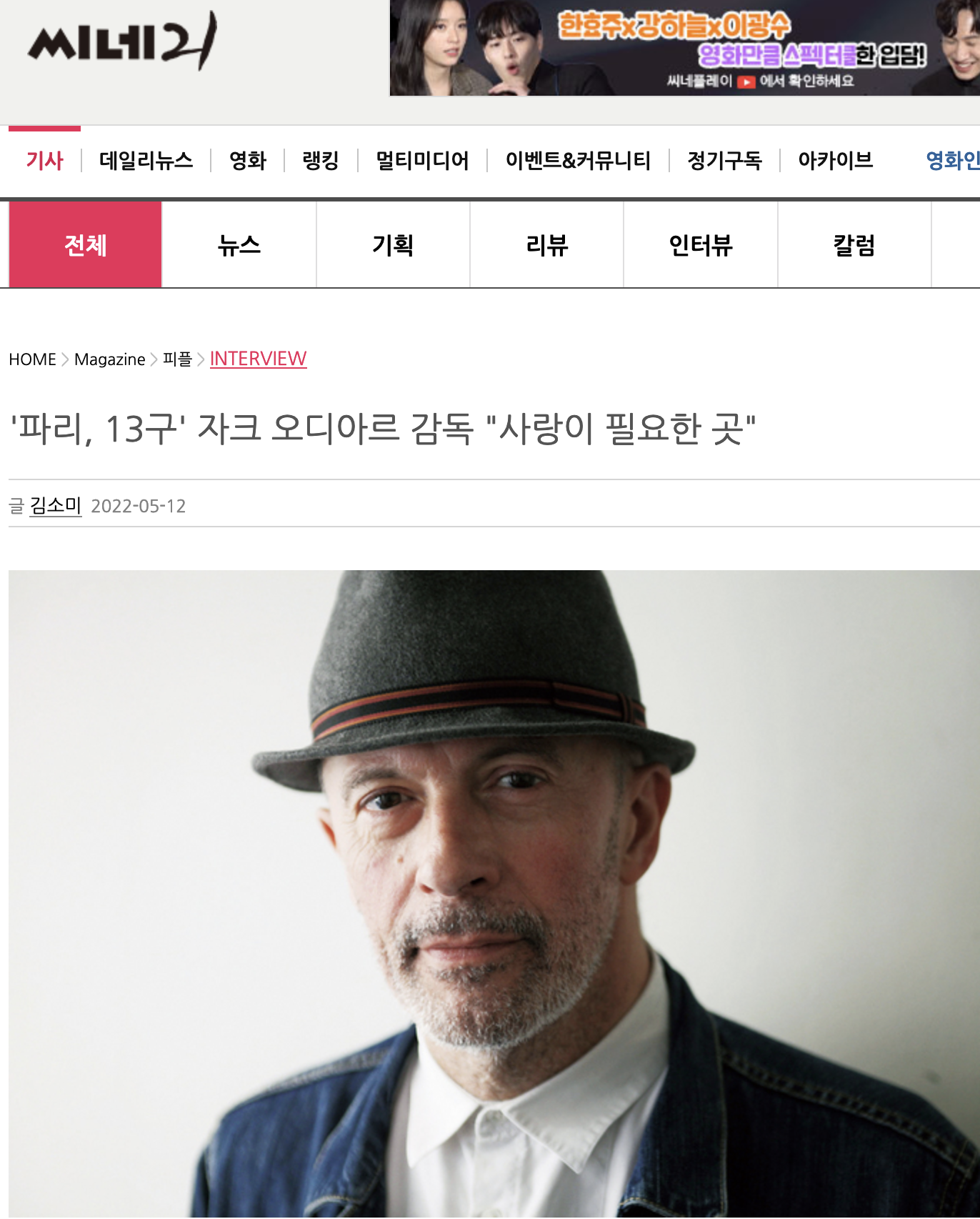Switch to the 뉴스 tab
The height and width of the screenshot is (1219, 980).
point(239,245)
